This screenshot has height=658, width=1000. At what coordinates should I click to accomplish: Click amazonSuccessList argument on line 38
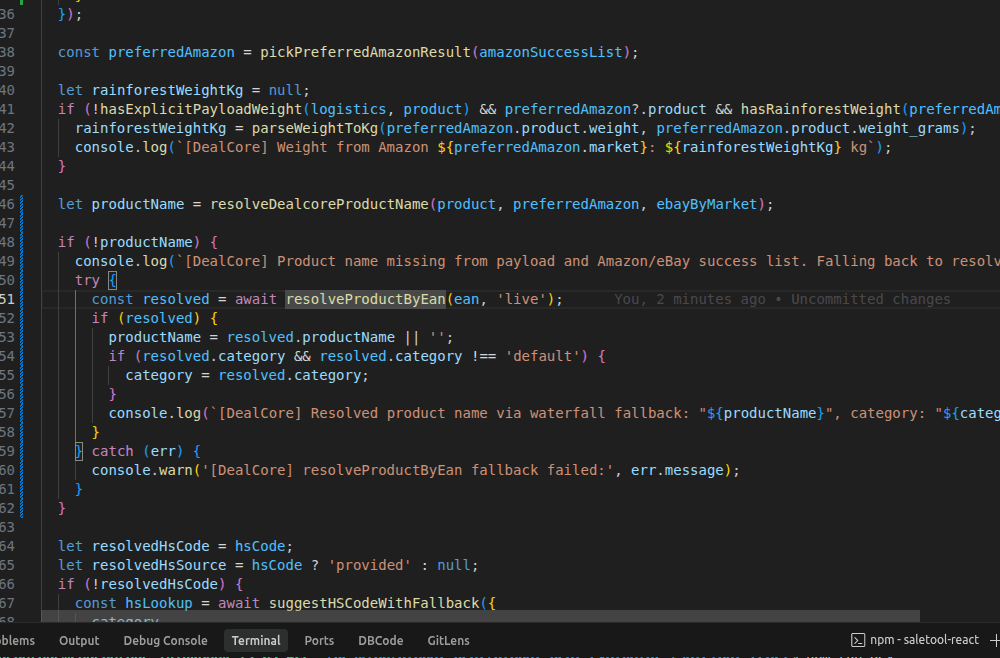[550, 52]
